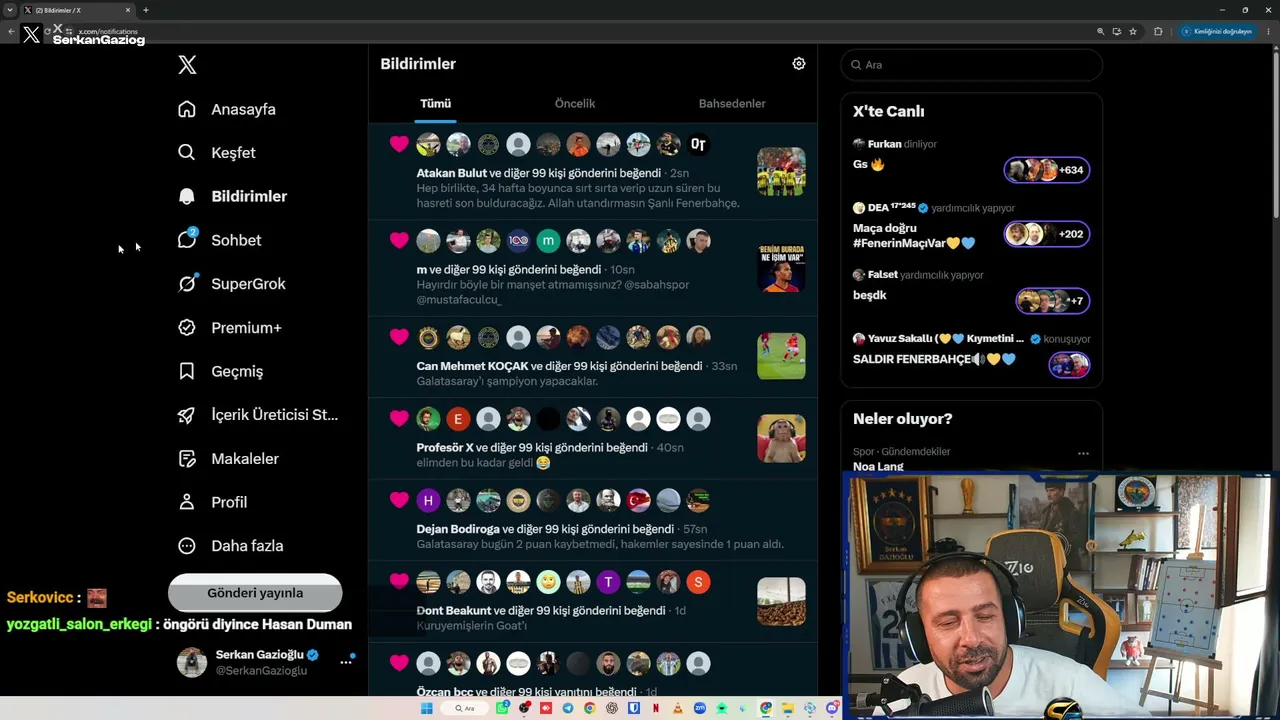Open Sohbet messages in the sidebar
The image size is (1280, 720).
(219, 240)
